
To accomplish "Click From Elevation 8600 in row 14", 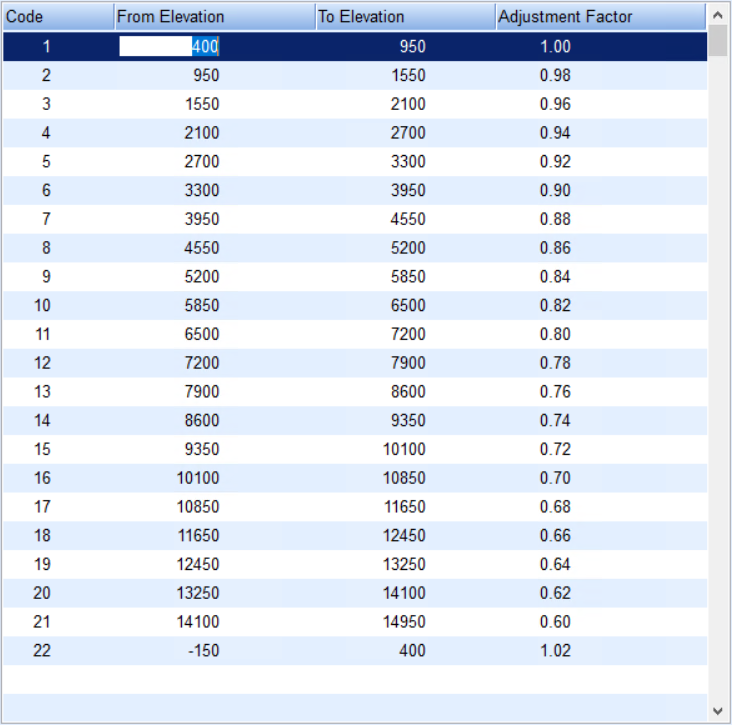I will click(202, 420).
